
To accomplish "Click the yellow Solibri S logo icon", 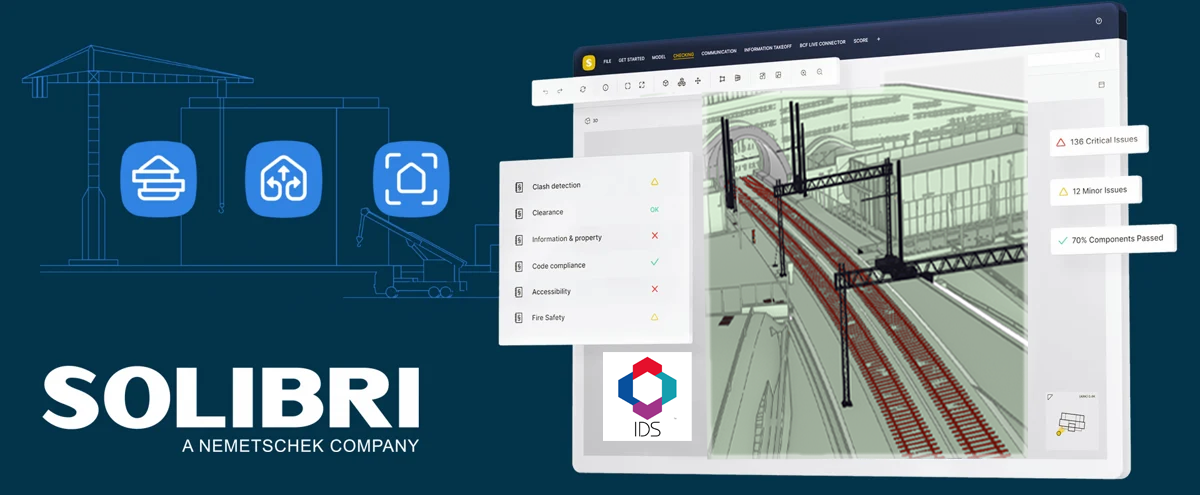I will point(588,62).
